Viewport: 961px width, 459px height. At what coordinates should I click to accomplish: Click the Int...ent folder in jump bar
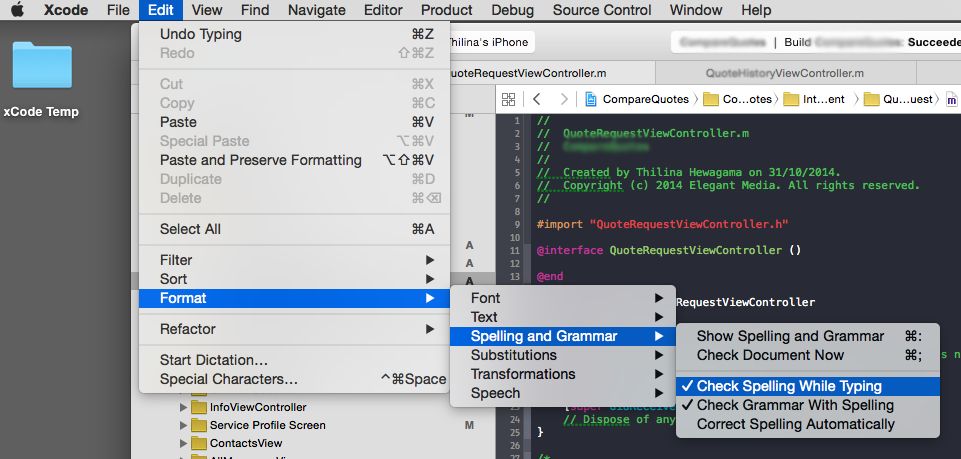(x=815, y=99)
